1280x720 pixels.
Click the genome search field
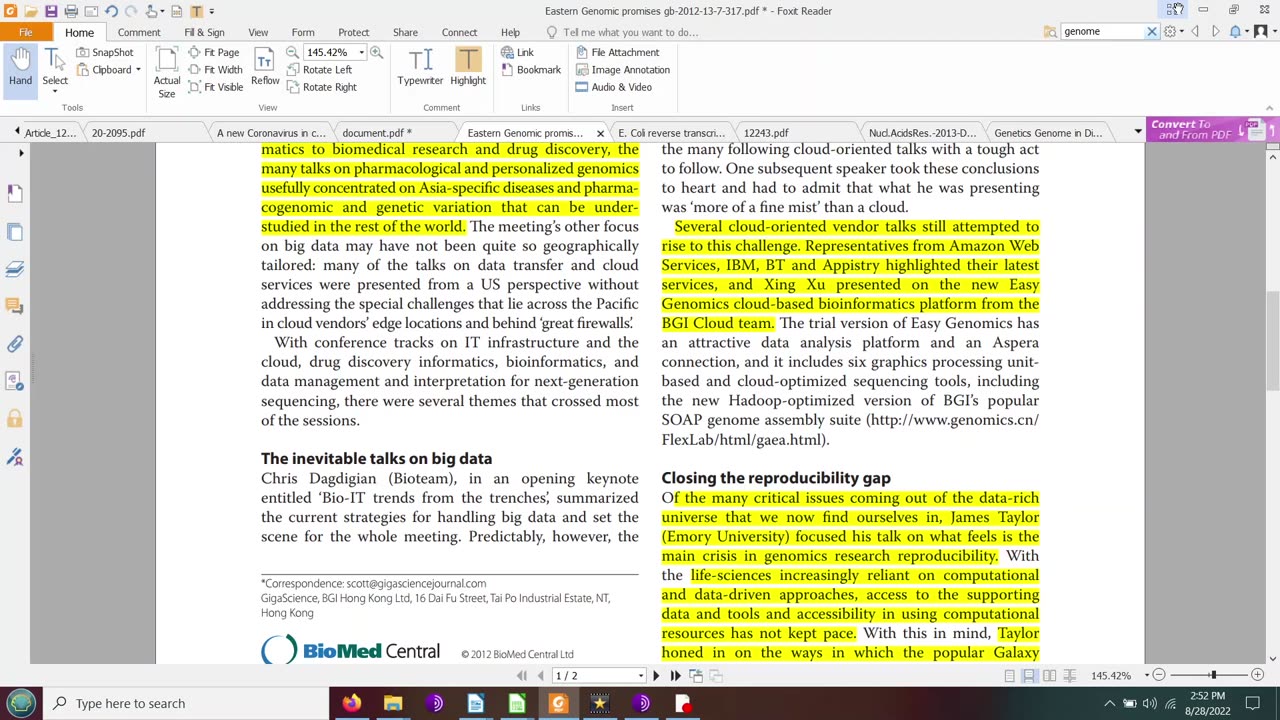pos(1102,32)
